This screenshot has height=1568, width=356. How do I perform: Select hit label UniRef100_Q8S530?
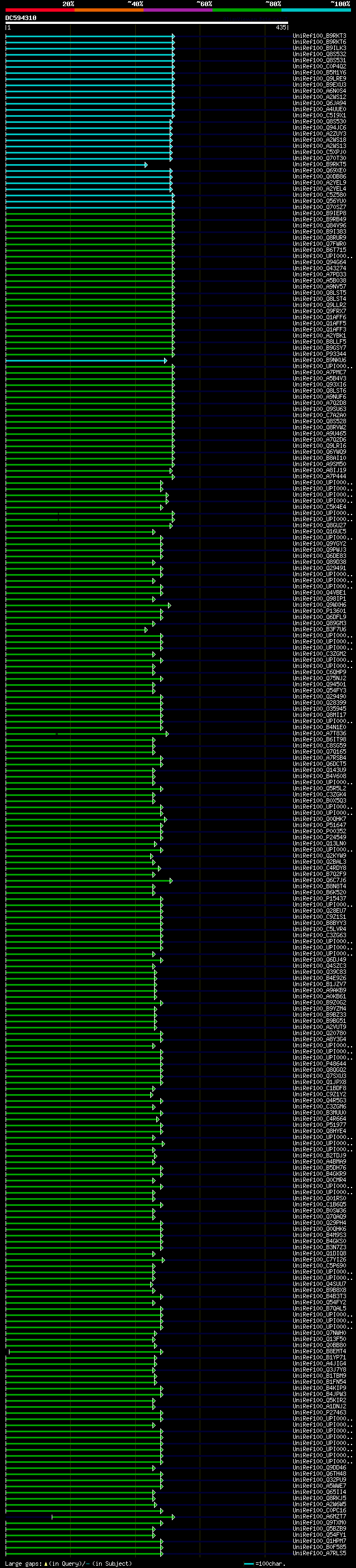pos(319,121)
